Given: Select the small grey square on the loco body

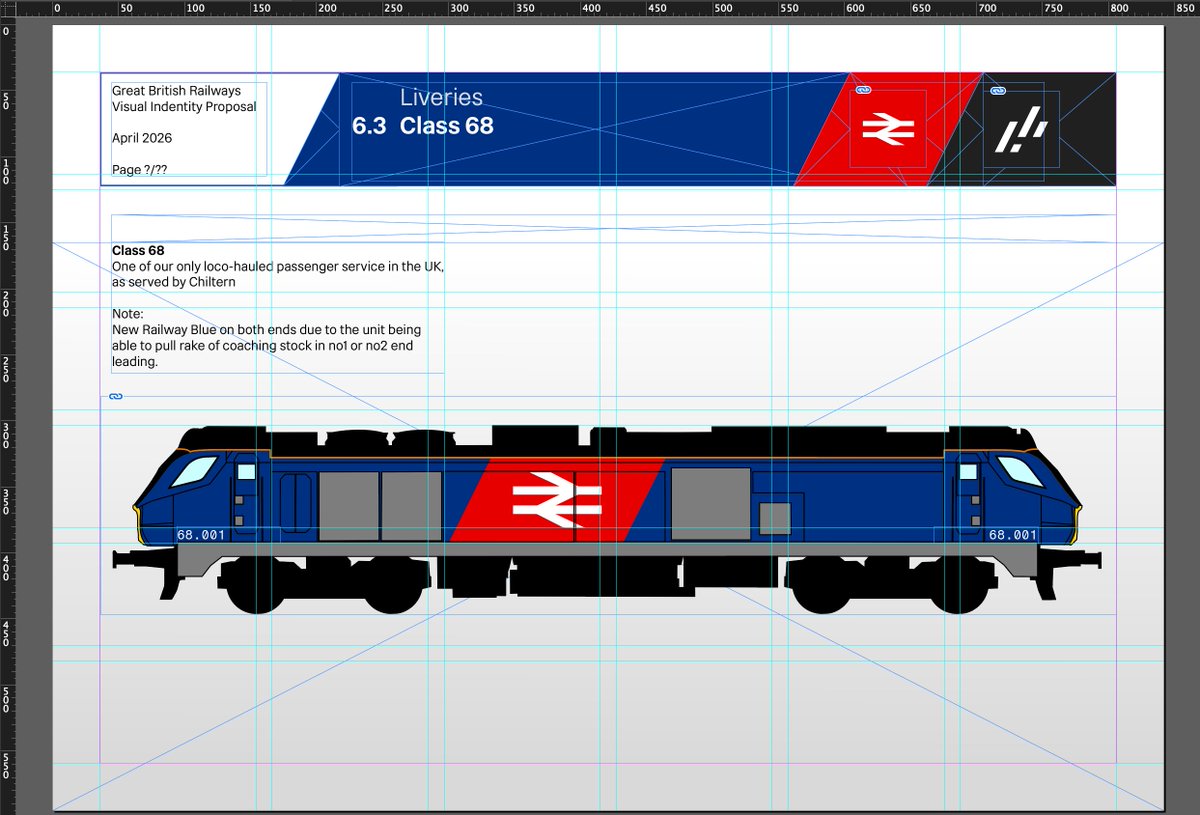Looking at the screenshot, I should (775, 518).
